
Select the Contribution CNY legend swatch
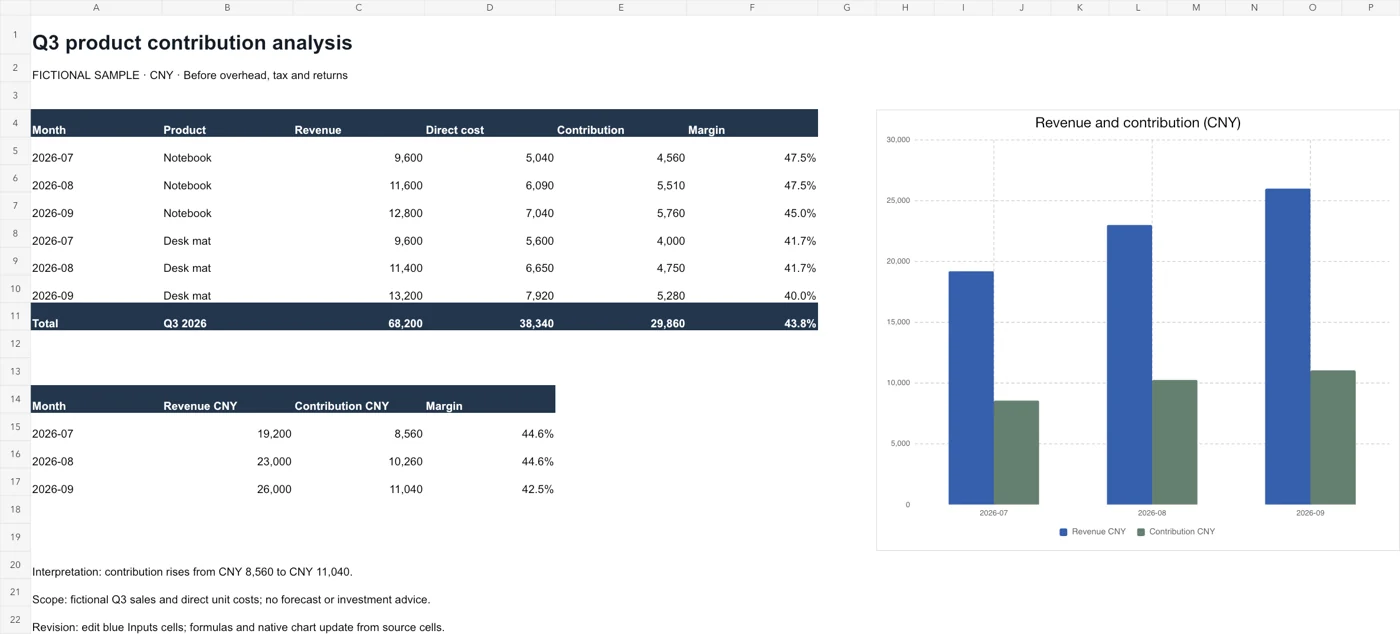coord(1141,532)
